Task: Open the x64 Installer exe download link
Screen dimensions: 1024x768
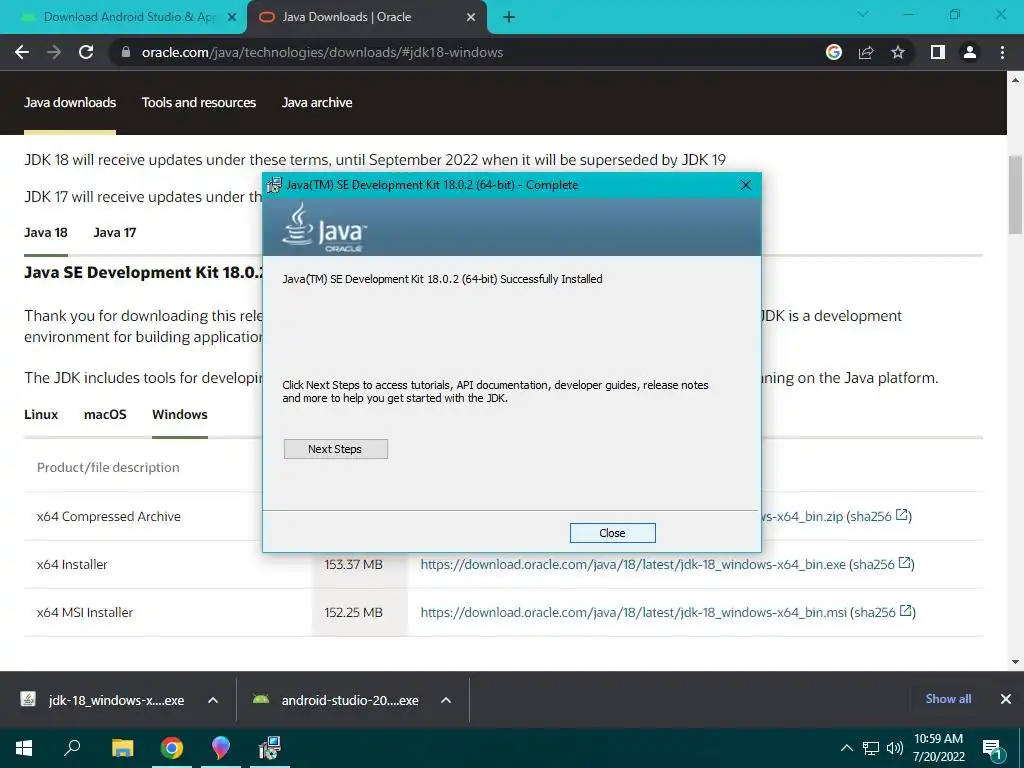Action: [633, 564]
